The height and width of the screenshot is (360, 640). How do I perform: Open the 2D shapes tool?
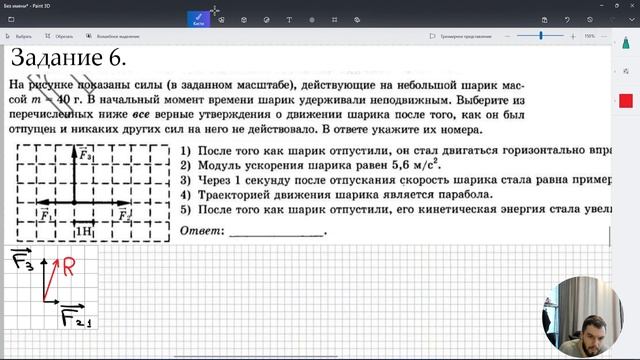click(221, 20)
